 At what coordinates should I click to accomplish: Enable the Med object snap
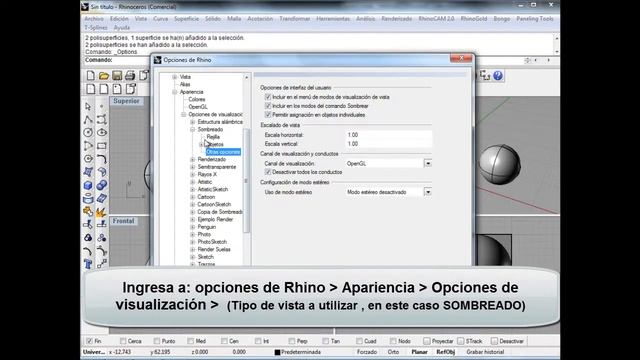(191, 341)
